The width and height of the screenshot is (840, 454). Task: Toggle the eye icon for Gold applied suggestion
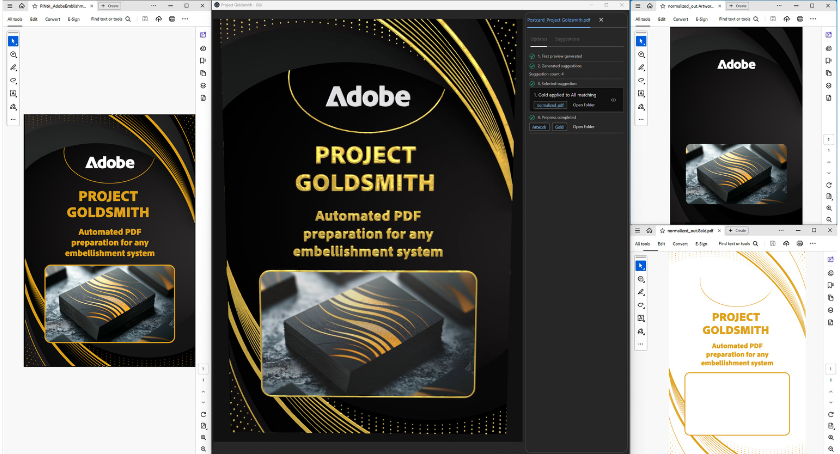point(613,100)
